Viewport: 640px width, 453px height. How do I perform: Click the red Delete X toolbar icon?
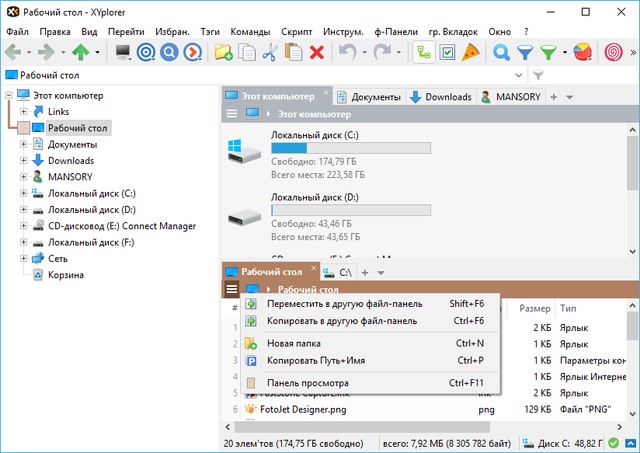[x=317, y=51]
